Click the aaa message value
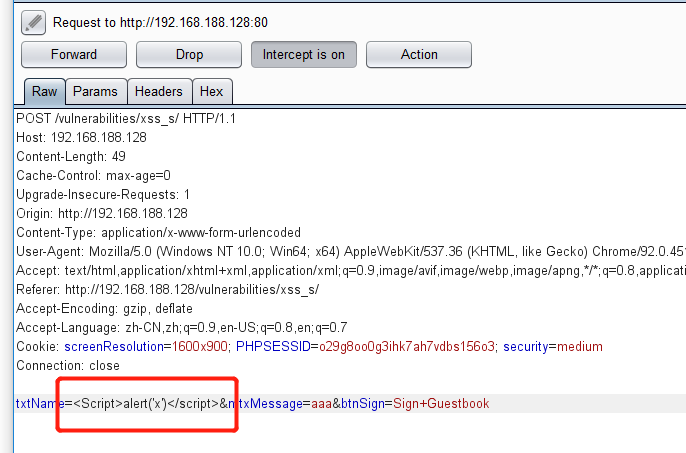The image size is (686, 453). coord(322,404)
